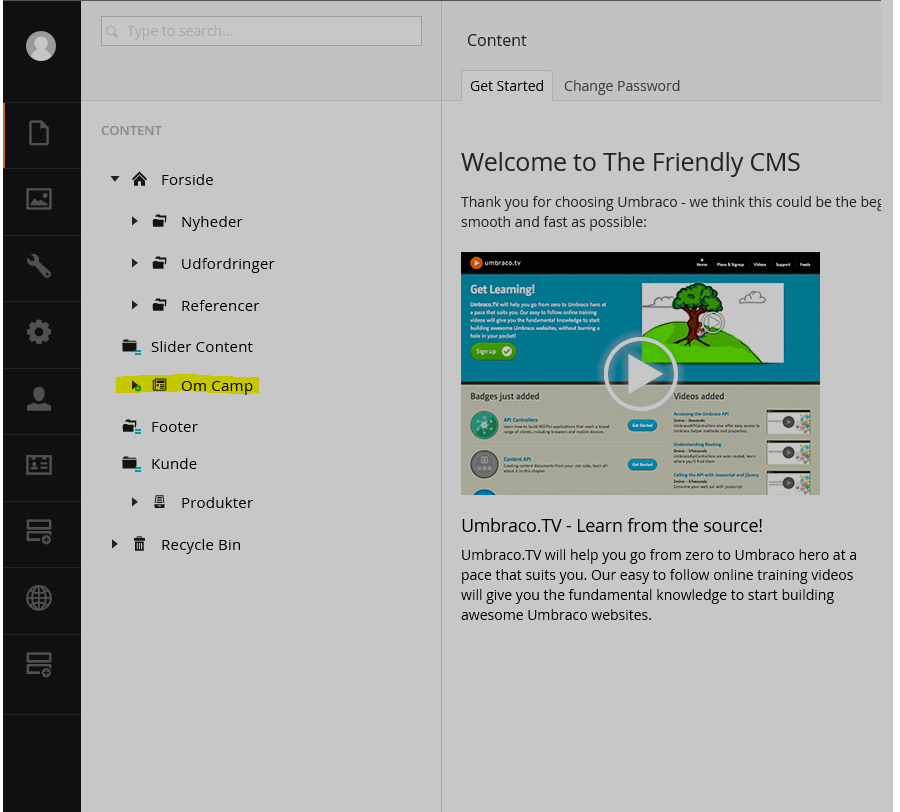
Task: Click the folder icon beside Nyheder
Action: [x=160, y=221]
